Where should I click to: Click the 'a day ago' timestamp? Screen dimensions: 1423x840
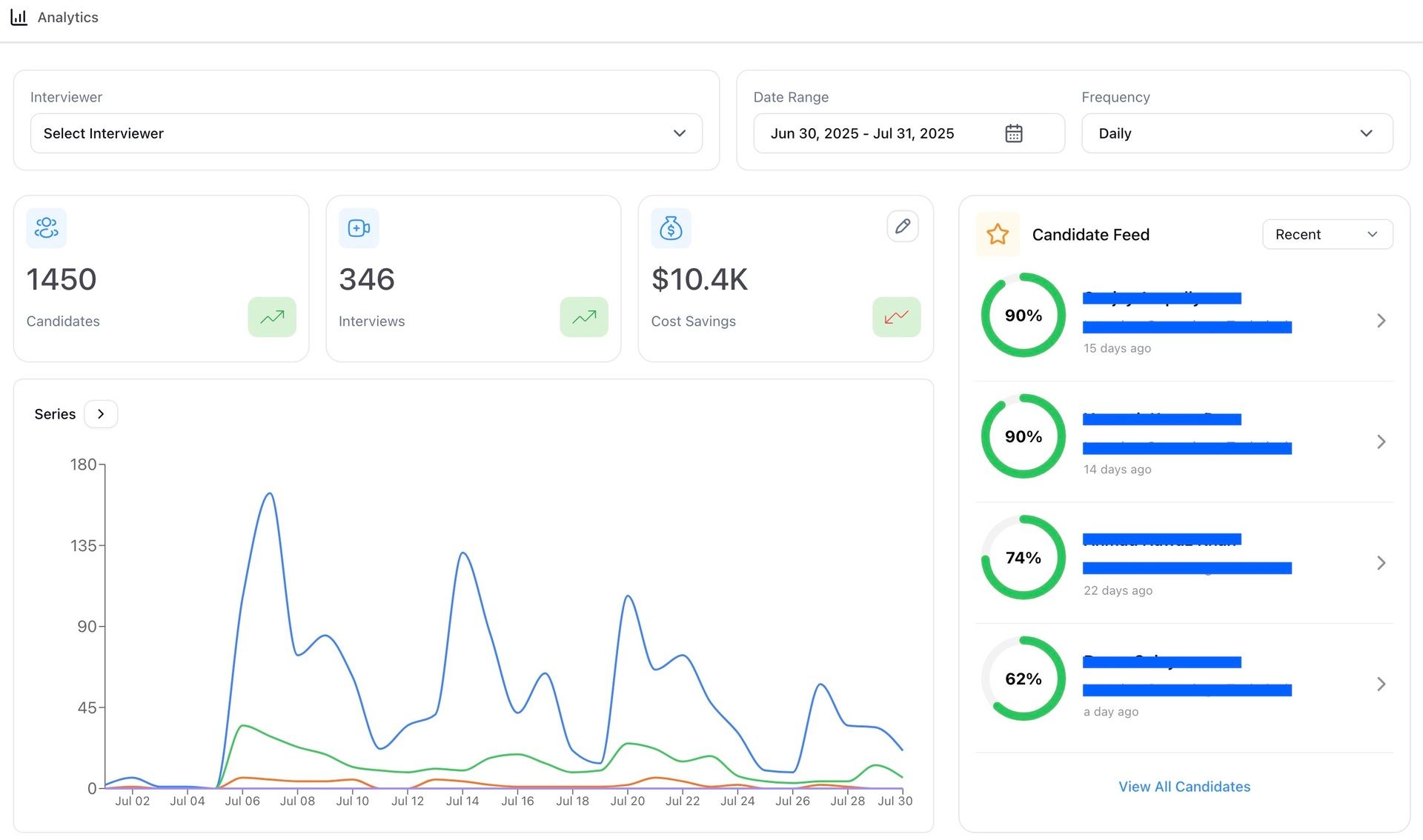click(x=1111, y=712)
